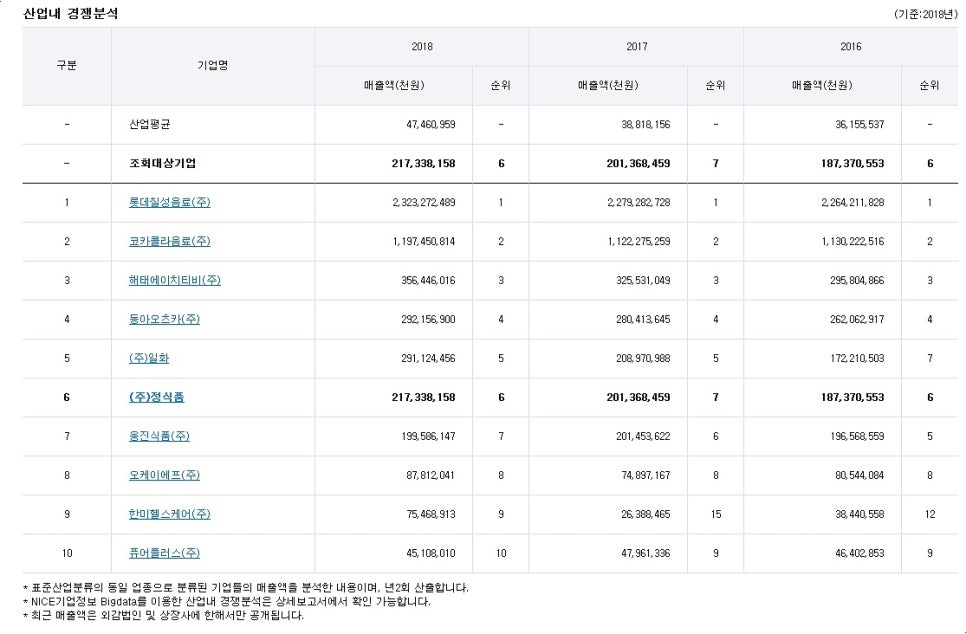Select 2017 sales value 47,961,336
This screenshot has width=966, height=634.
tap(645, 553)
